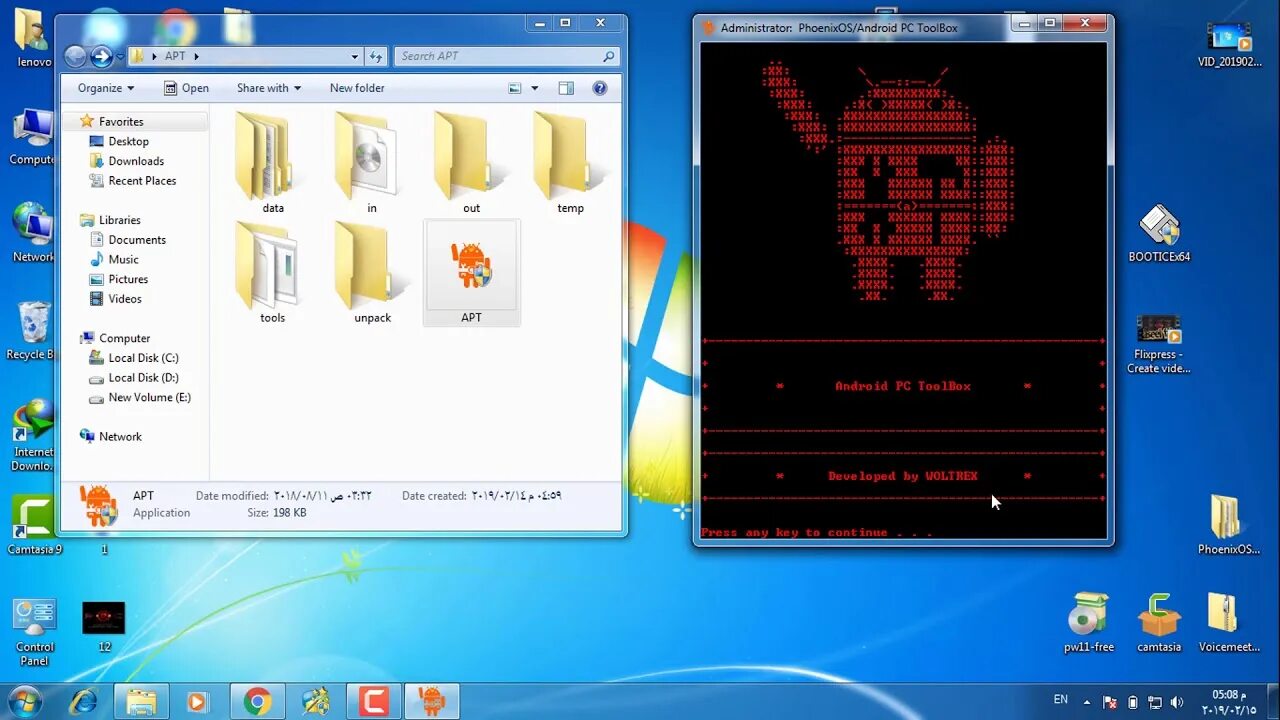Select Libraries in navigation pane
1280x720 pixels.
coord(119,220)
